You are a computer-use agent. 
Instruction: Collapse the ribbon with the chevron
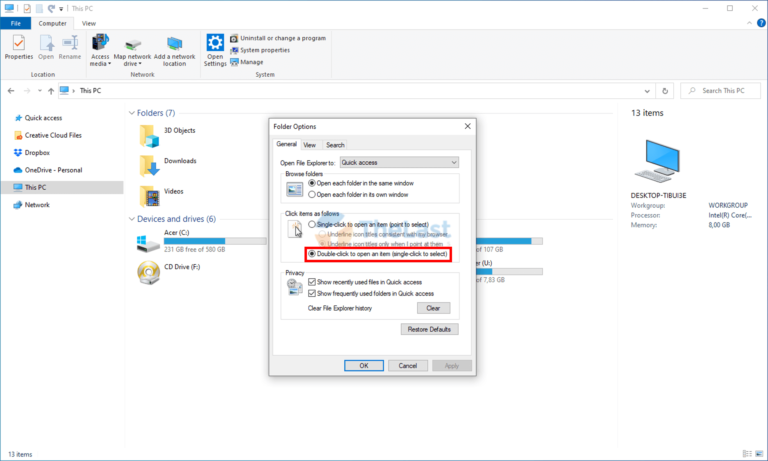749,23
